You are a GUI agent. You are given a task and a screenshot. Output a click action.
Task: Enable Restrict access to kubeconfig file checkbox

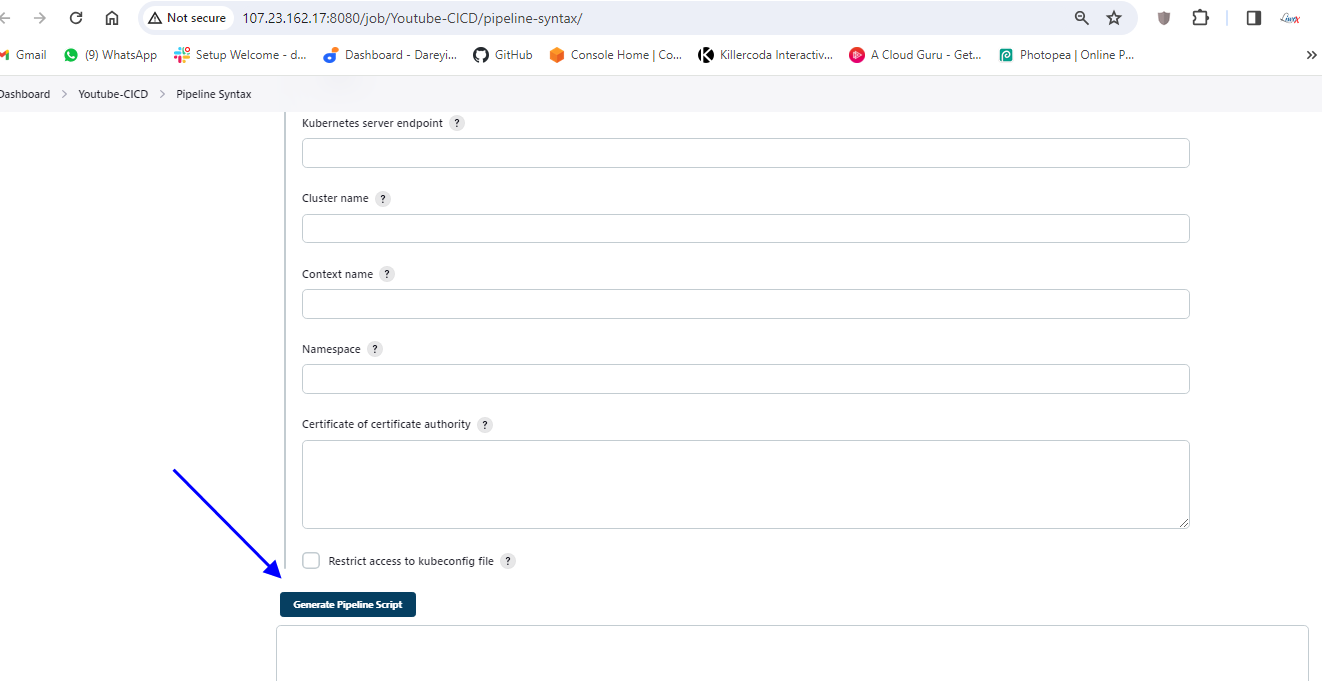point(311,561)
